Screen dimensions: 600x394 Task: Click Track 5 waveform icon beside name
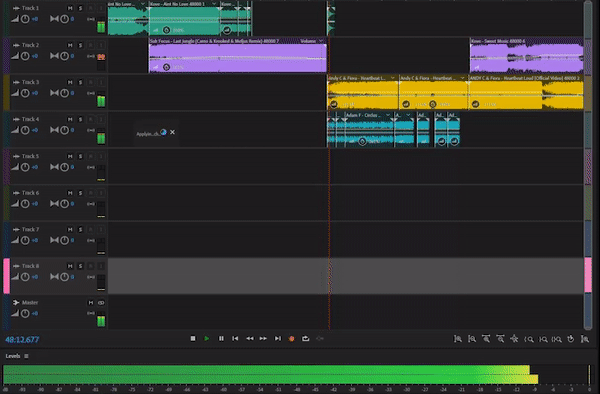(16, 156)
